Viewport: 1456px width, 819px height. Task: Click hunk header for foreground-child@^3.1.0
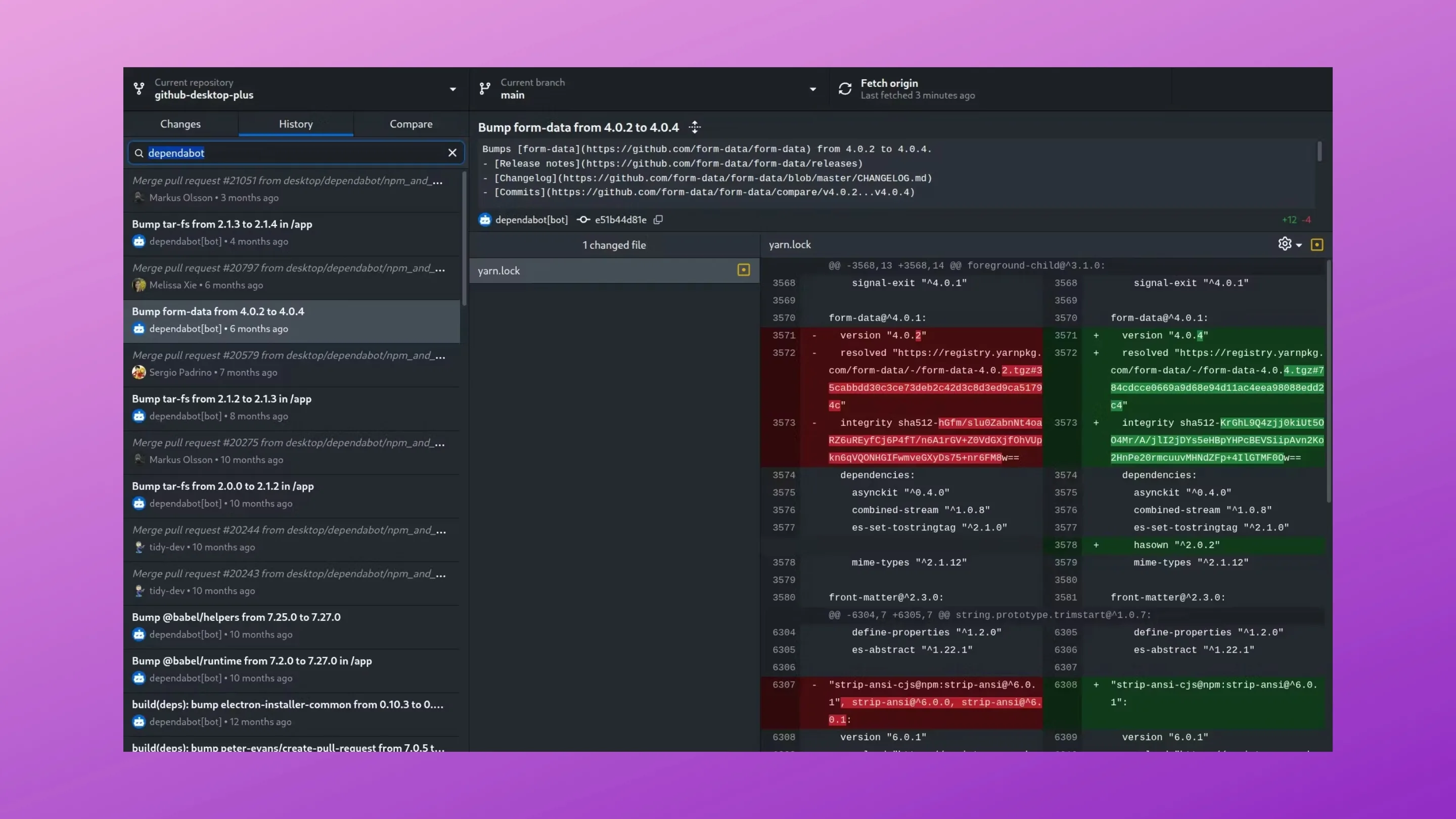967,265
